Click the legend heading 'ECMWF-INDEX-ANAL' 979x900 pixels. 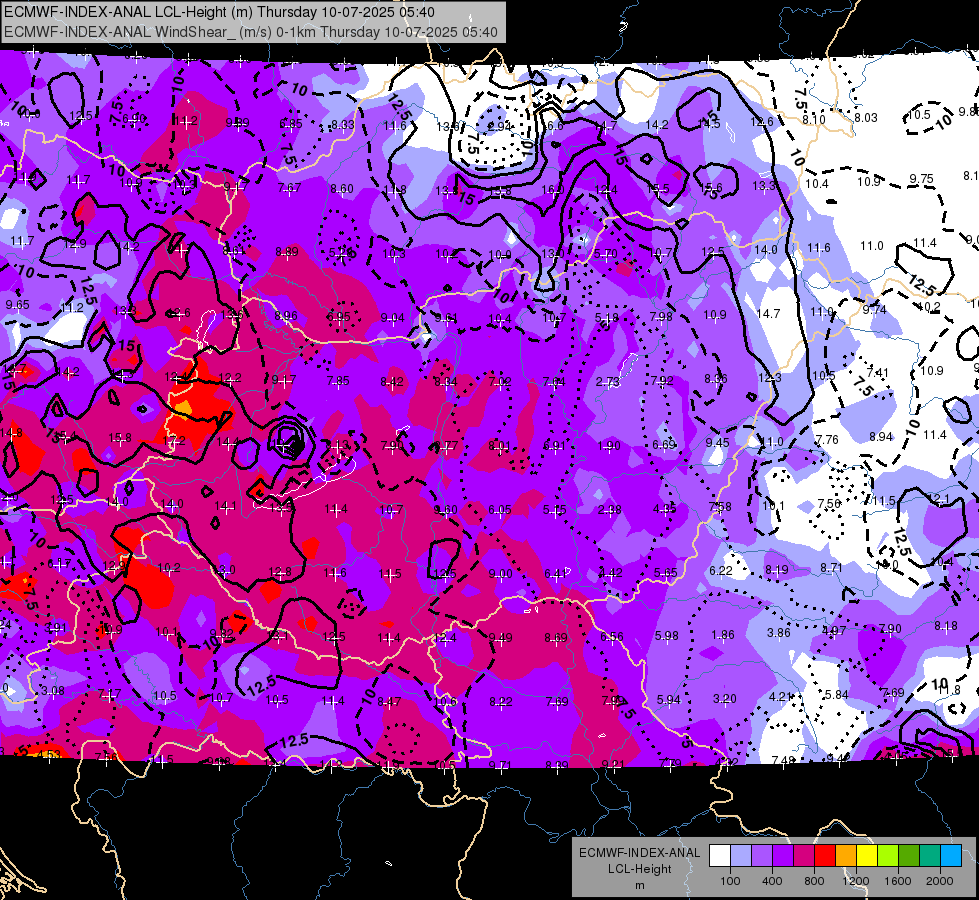[x=639, y=853]
